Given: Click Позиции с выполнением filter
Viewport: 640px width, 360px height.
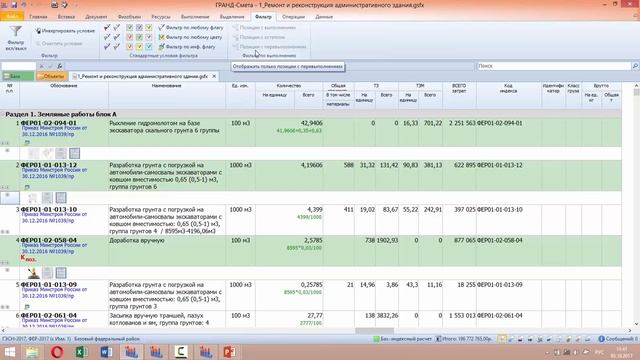Looking at the screenshot, I should 264,27.
